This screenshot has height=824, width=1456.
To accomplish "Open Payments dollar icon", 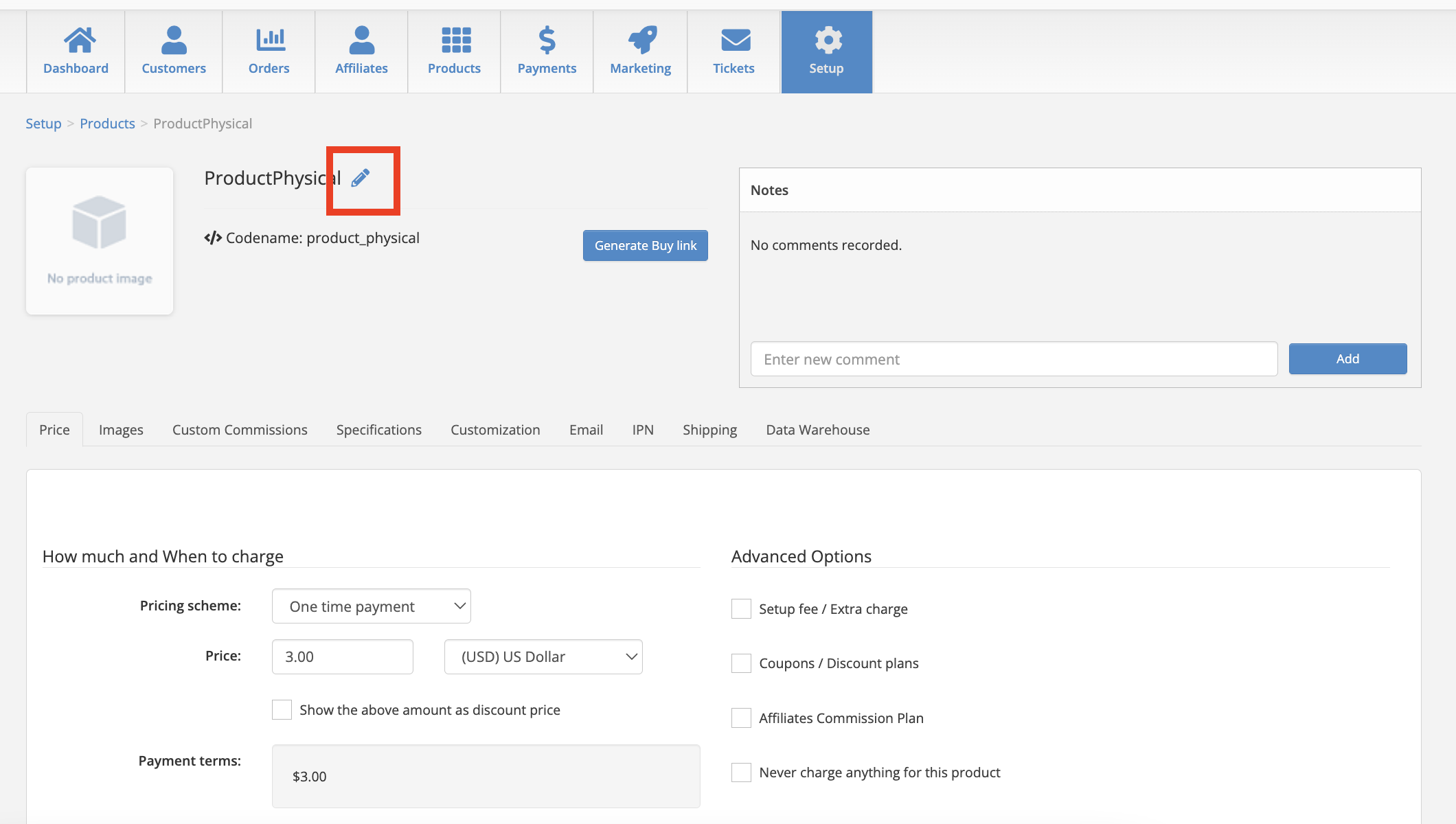I will (x=547, y=40).
